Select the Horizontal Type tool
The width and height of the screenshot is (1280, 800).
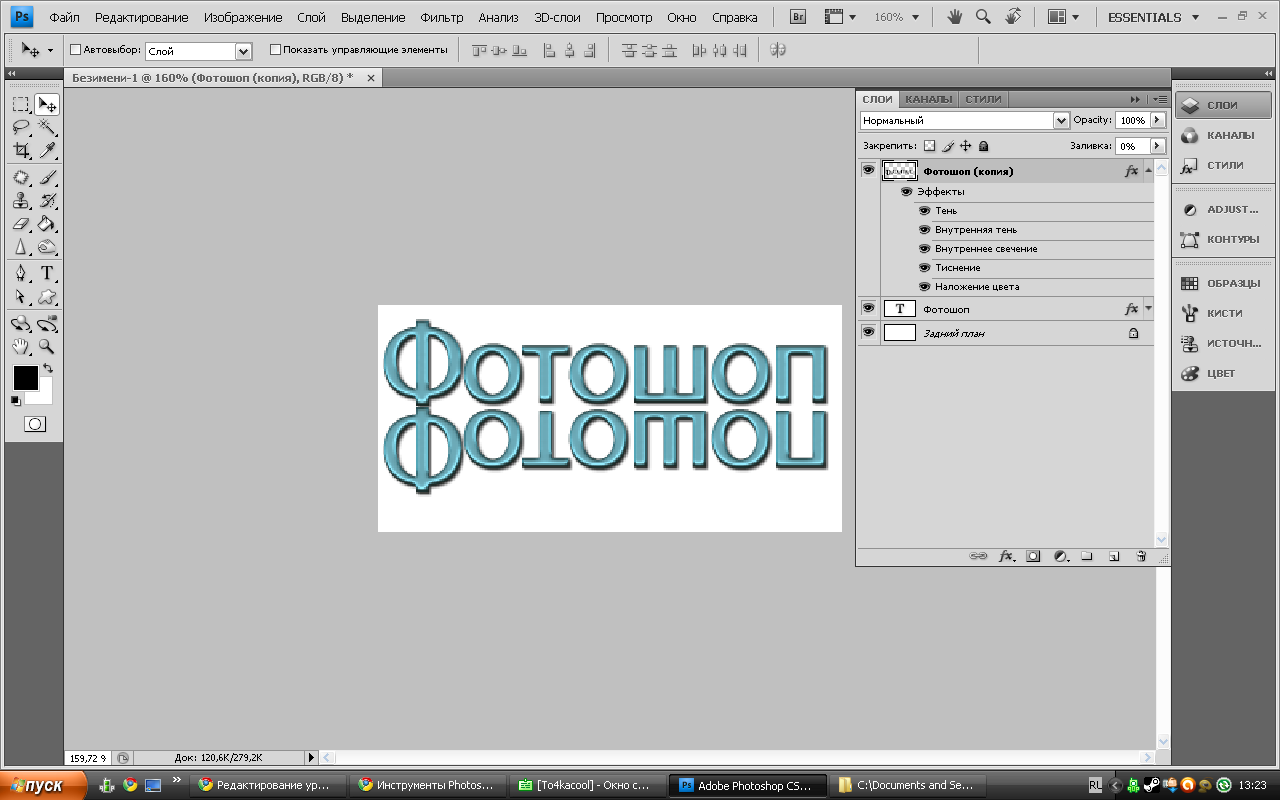pos(46,273)
